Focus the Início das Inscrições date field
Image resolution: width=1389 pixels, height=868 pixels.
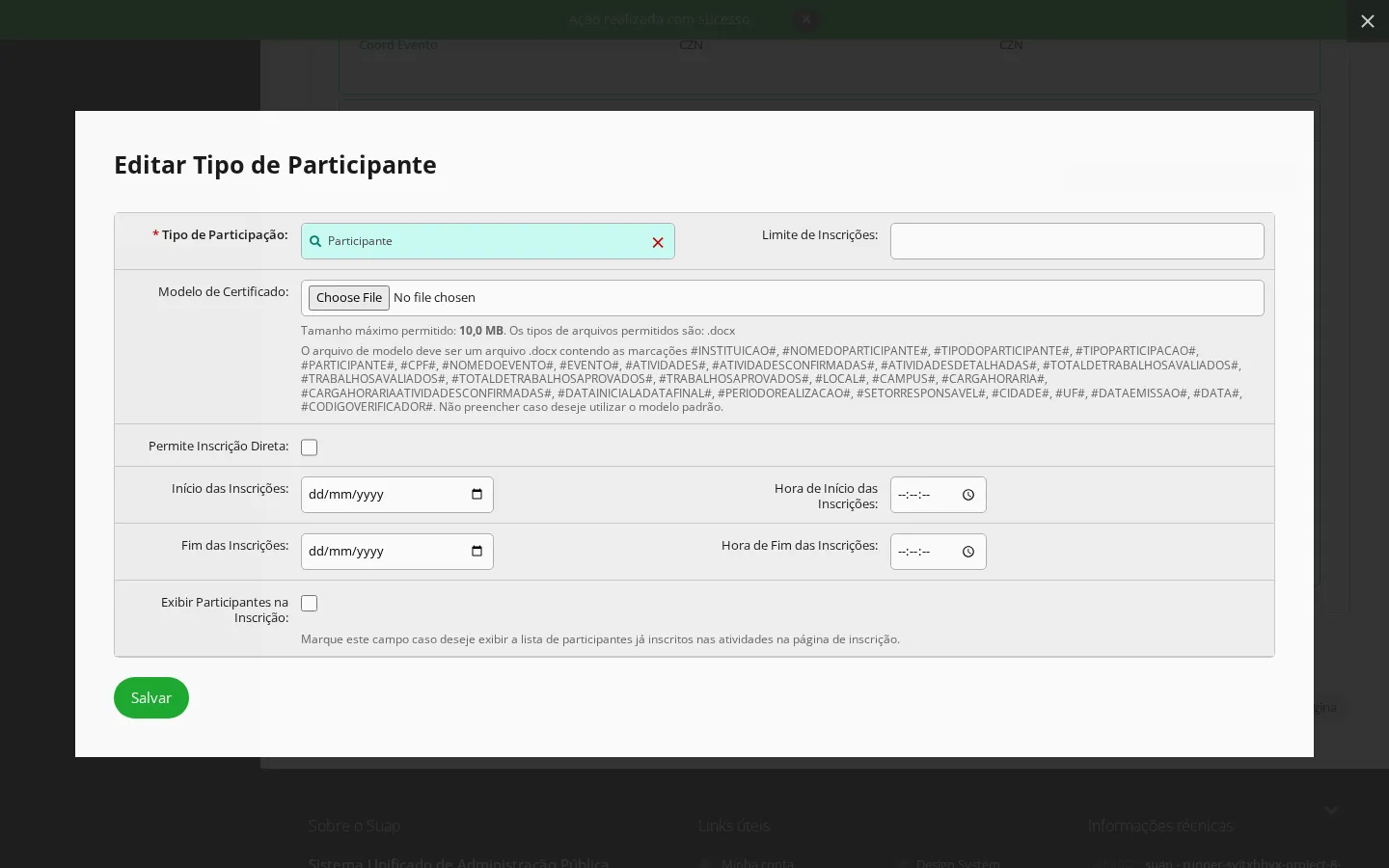pos(397,495)
